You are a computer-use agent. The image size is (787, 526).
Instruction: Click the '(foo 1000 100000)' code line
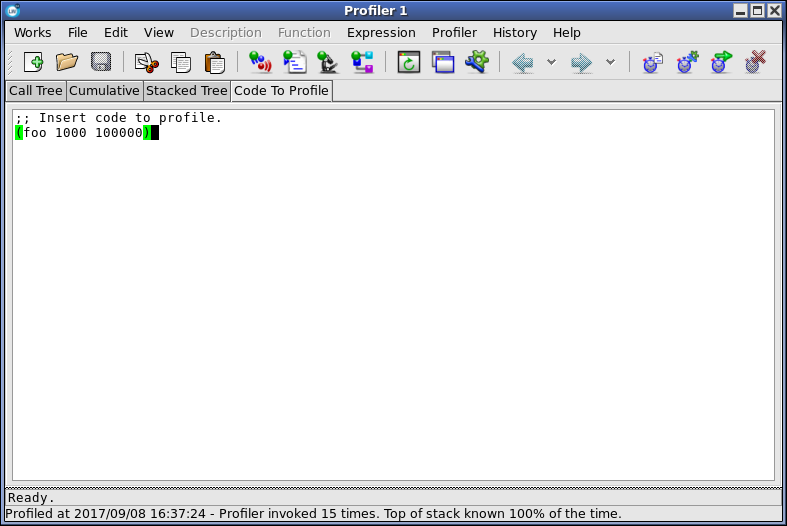83,133
